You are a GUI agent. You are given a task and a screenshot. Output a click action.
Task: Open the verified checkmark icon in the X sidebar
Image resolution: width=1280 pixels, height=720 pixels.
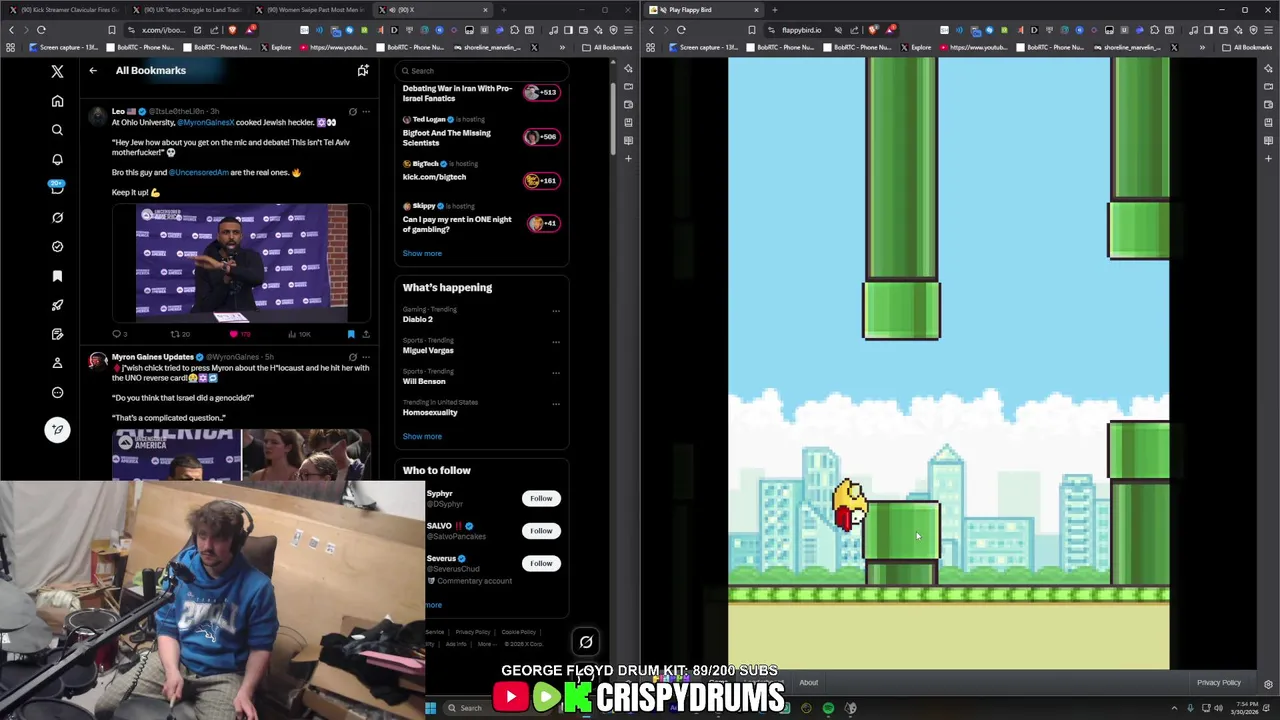(57, 246)
